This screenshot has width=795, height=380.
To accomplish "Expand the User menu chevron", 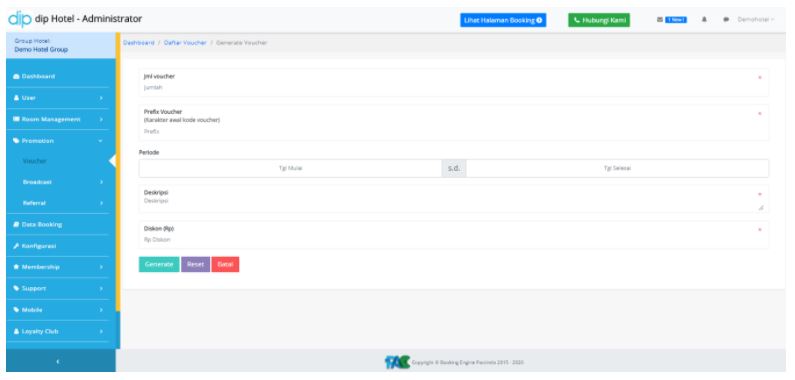I will (101, 97).
